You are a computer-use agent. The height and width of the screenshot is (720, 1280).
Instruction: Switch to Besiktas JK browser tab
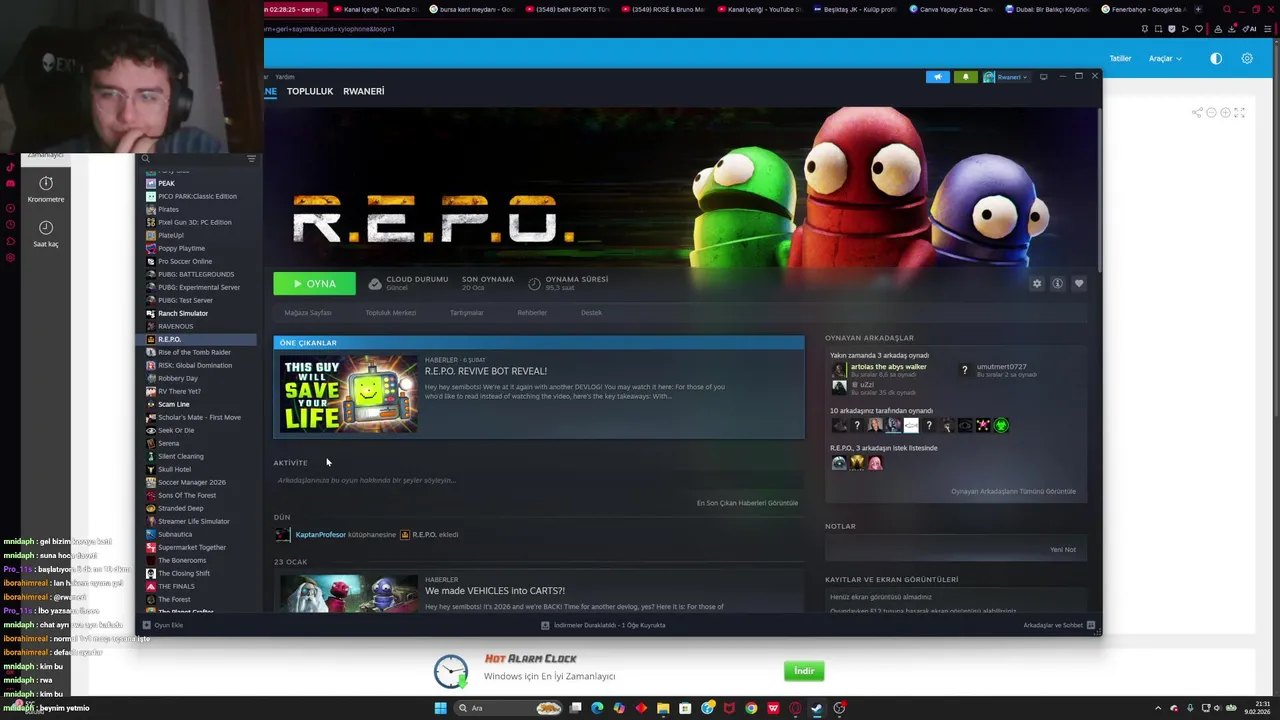click(x=855, y=9)
